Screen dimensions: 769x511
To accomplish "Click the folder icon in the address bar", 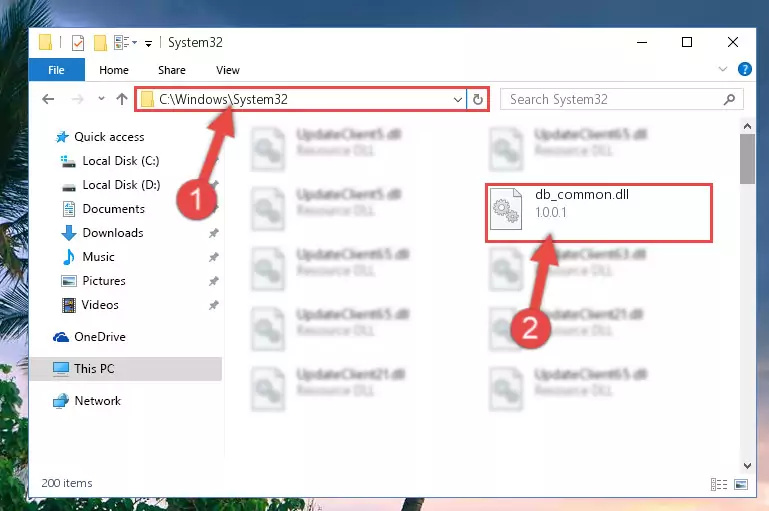I will pyautogui.click(x=147, y=100).
